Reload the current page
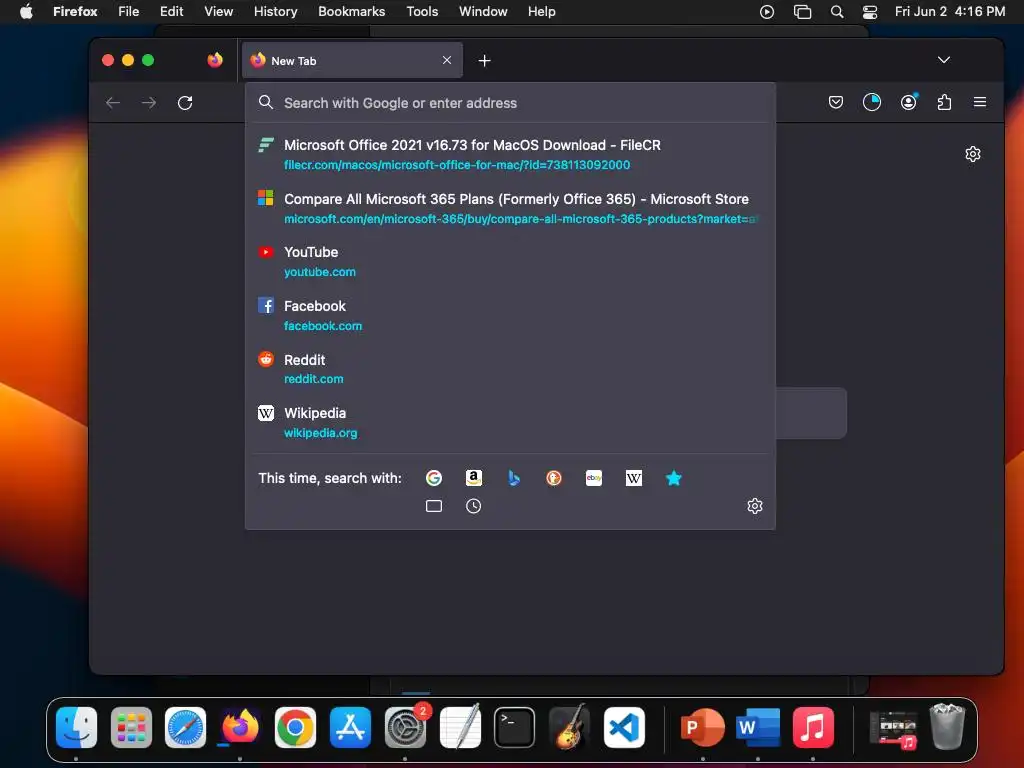 [185, 103]
